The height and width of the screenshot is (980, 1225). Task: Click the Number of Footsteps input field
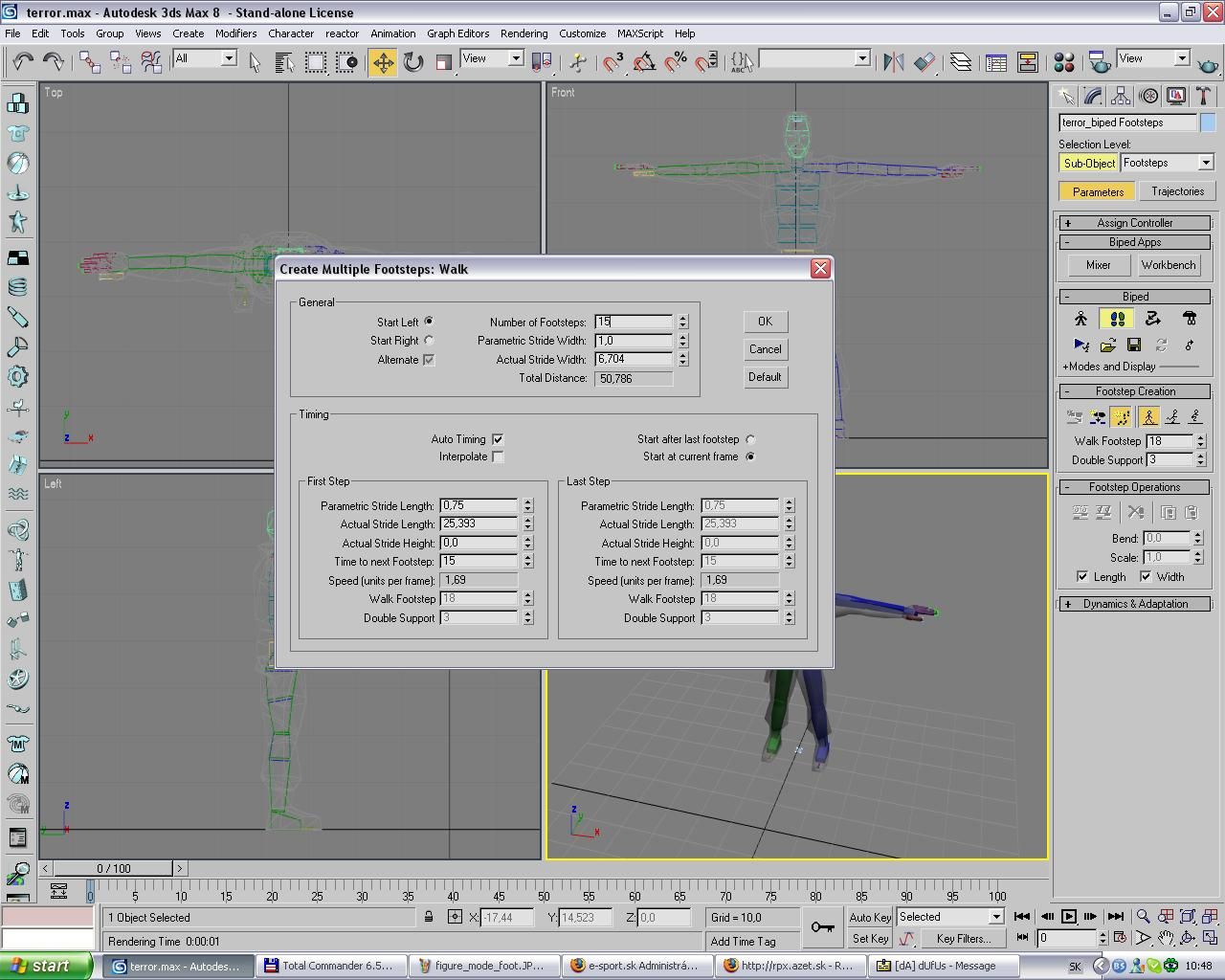634,323
